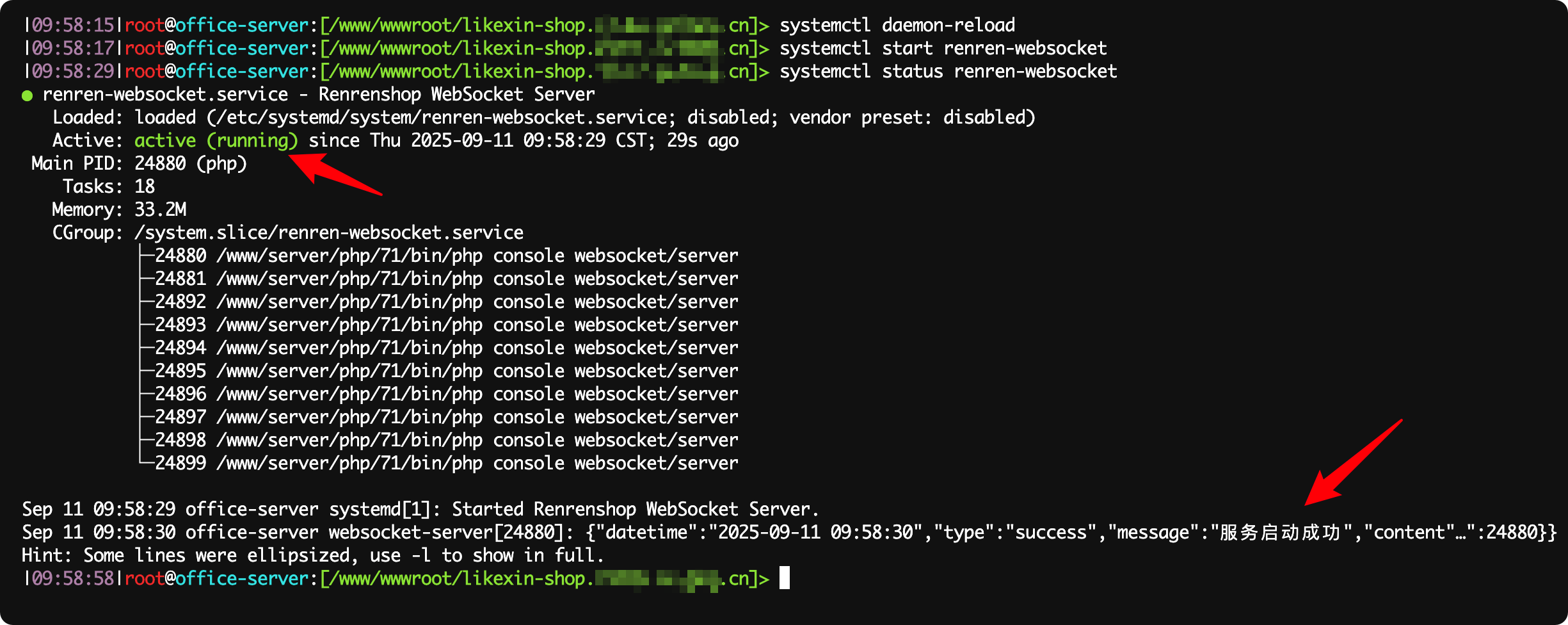Click the 09:58:58 timestamp on last prompt
The width and height of the screenshot is (1568, 625).
click(73, 578)
